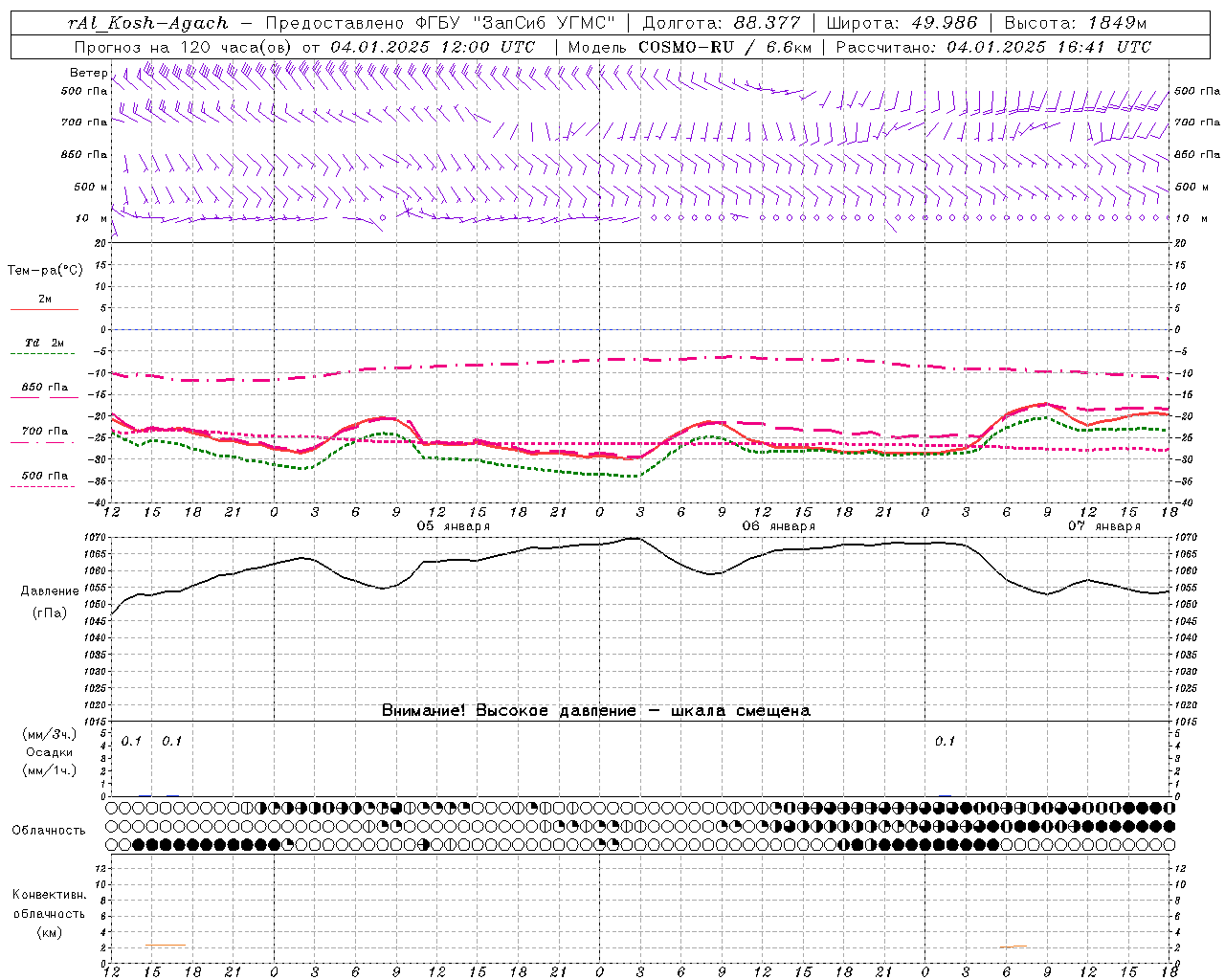The image size is (1225, 980).
Task: Click the Прогноз на 120 часа(ов) text
Action: click(x=185, y=47)
